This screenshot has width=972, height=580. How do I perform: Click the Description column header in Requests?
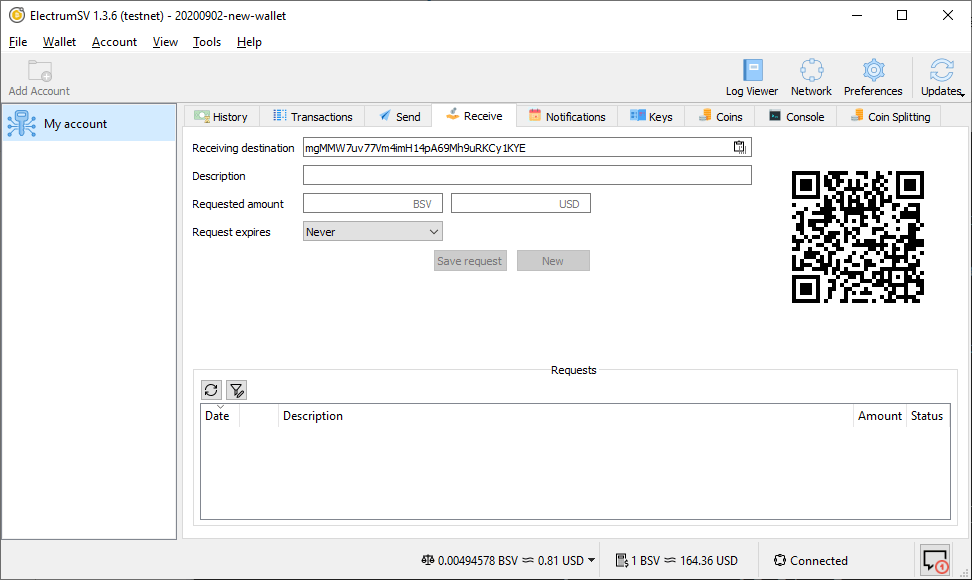tap(565, 416)
